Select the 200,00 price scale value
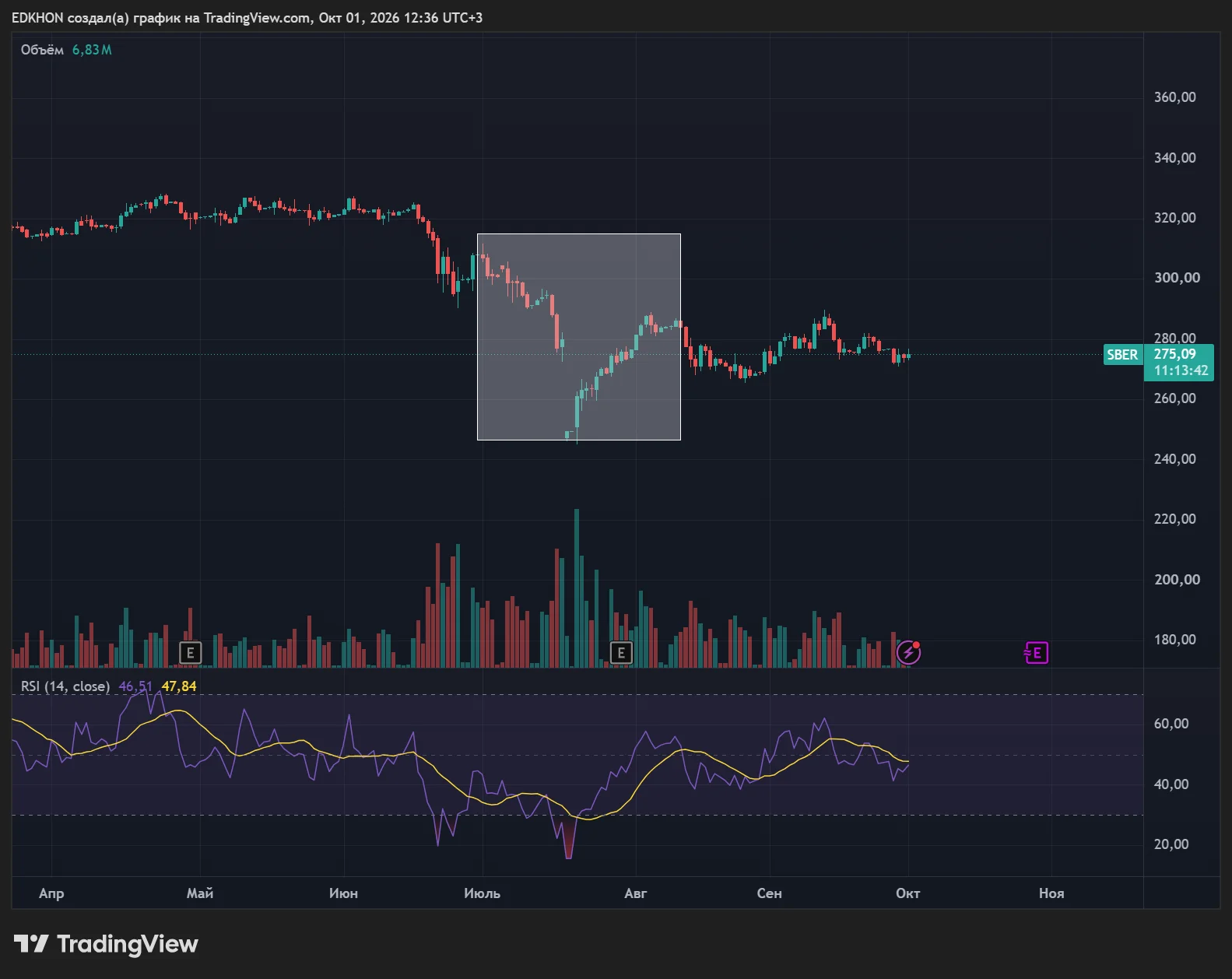The width and height of the screenshot is (1232, 979). tap(1177, 580)
